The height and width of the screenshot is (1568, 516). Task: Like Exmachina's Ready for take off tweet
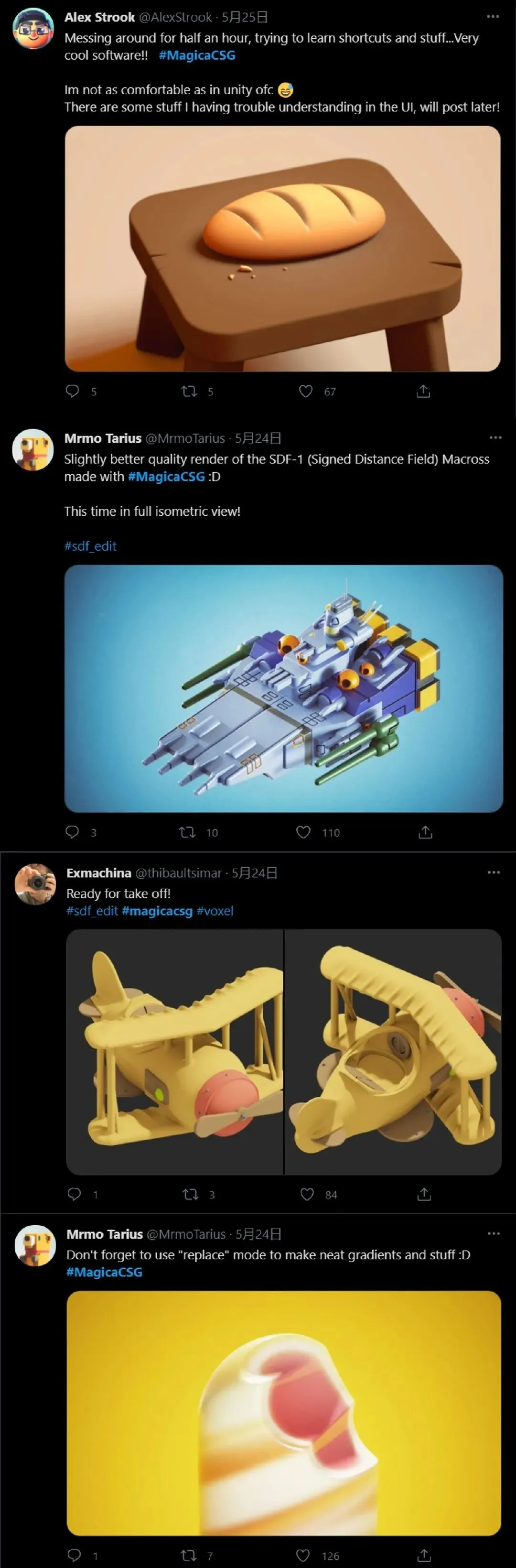coord(307,1194)
